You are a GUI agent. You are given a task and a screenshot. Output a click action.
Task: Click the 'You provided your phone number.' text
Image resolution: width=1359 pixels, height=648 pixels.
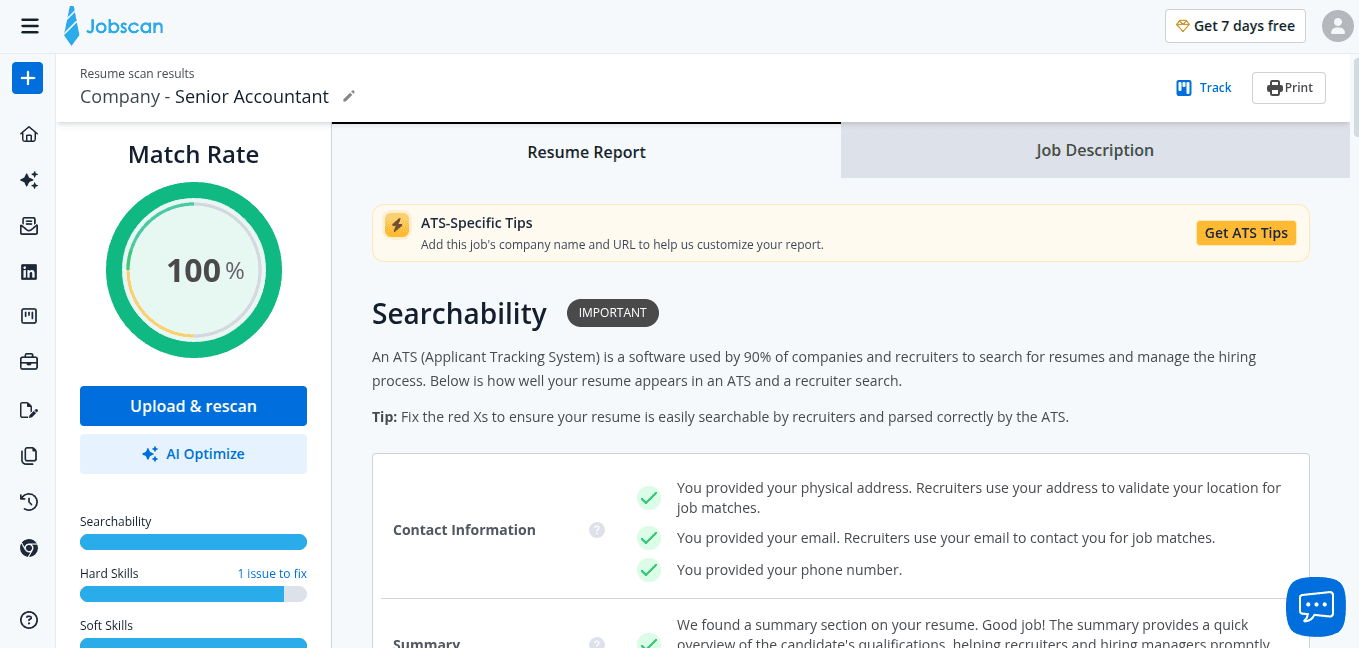pos(789,570)
